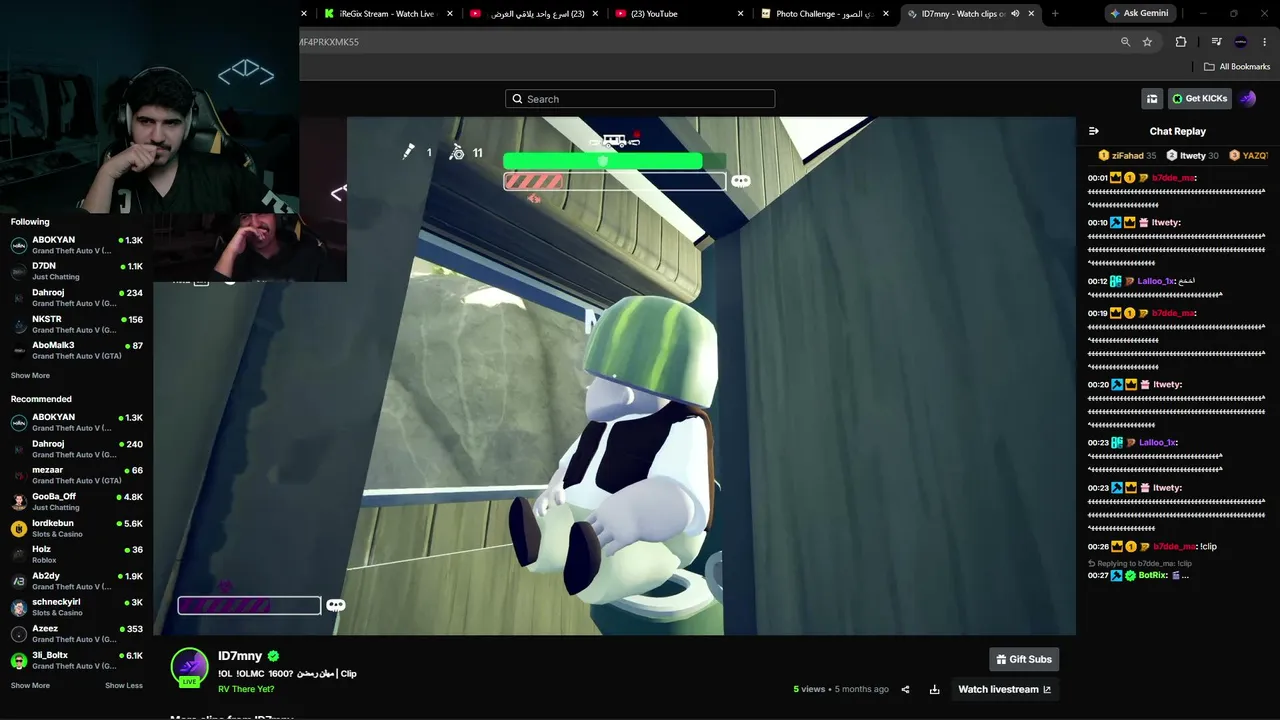The height and width of the screenshot is (720, 1280).
Task: Click the clip video player
Action: (x=615, y=376)
